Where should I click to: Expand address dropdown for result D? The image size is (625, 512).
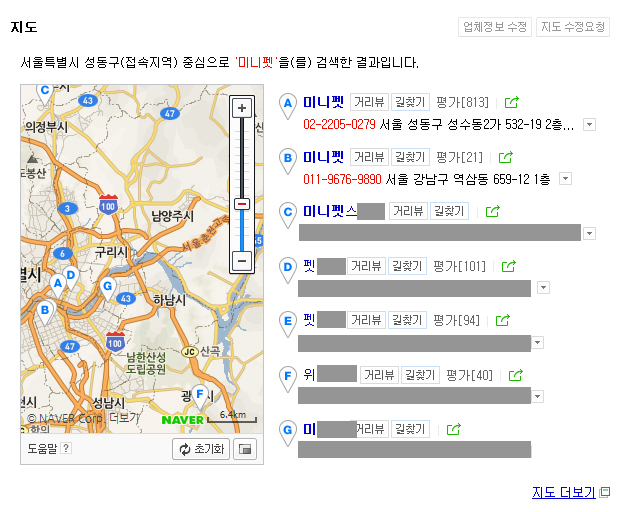coord(543,287)
